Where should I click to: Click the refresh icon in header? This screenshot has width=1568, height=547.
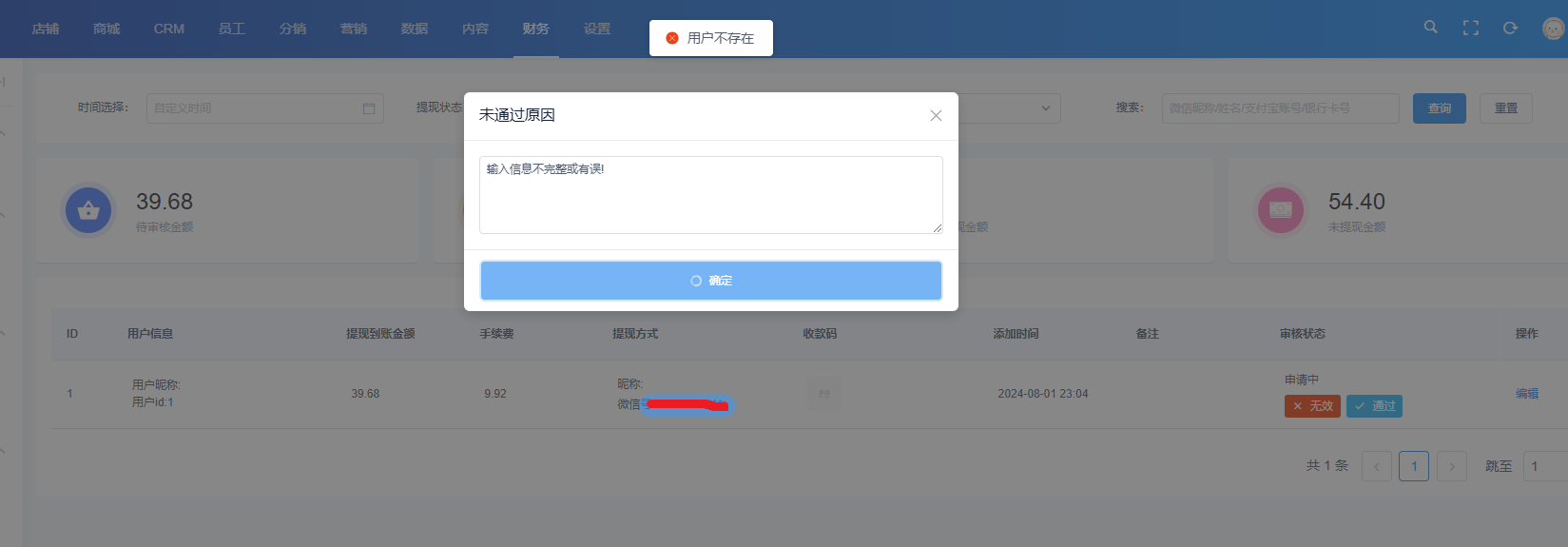[x=1510, y=29]
